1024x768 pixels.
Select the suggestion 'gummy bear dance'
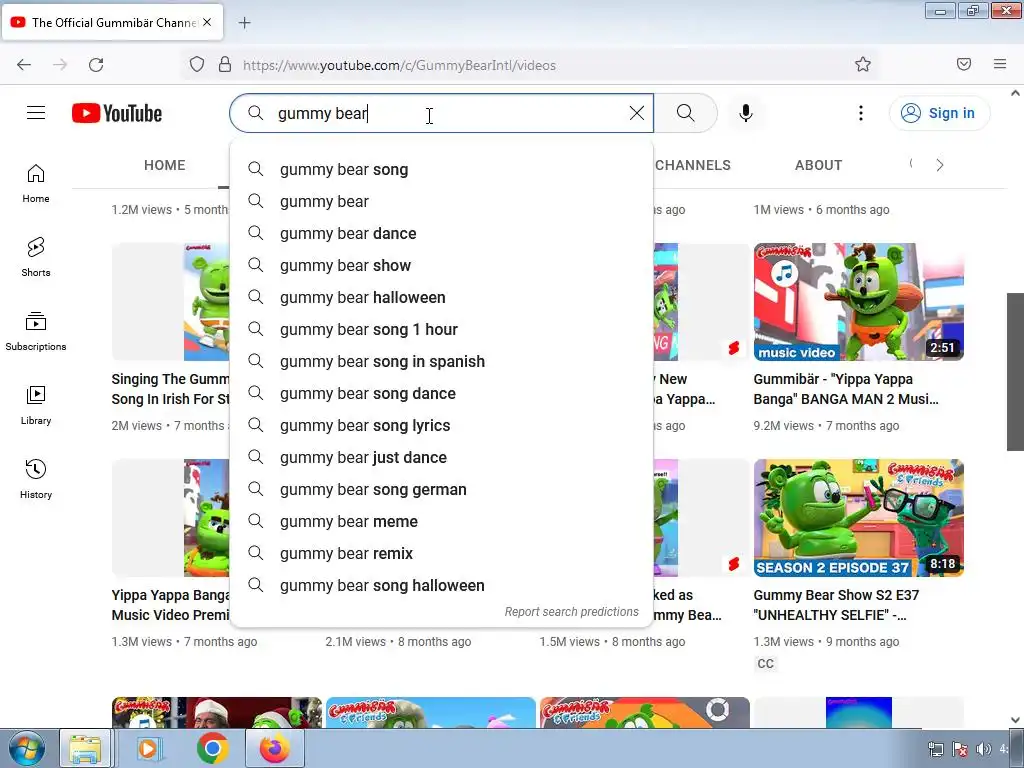coord(441,233)
